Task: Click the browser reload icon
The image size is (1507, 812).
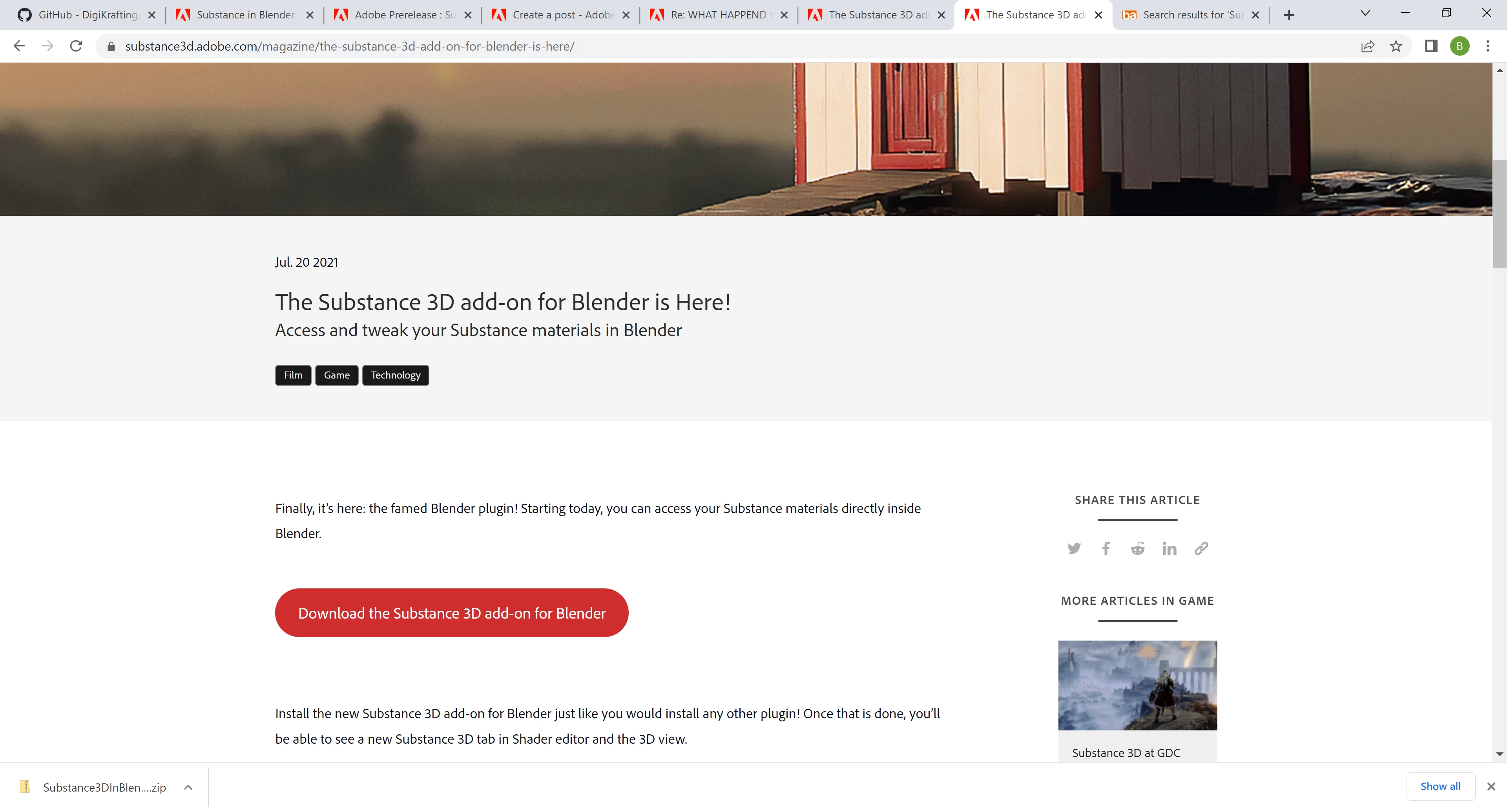Action: tap(76, 46)
